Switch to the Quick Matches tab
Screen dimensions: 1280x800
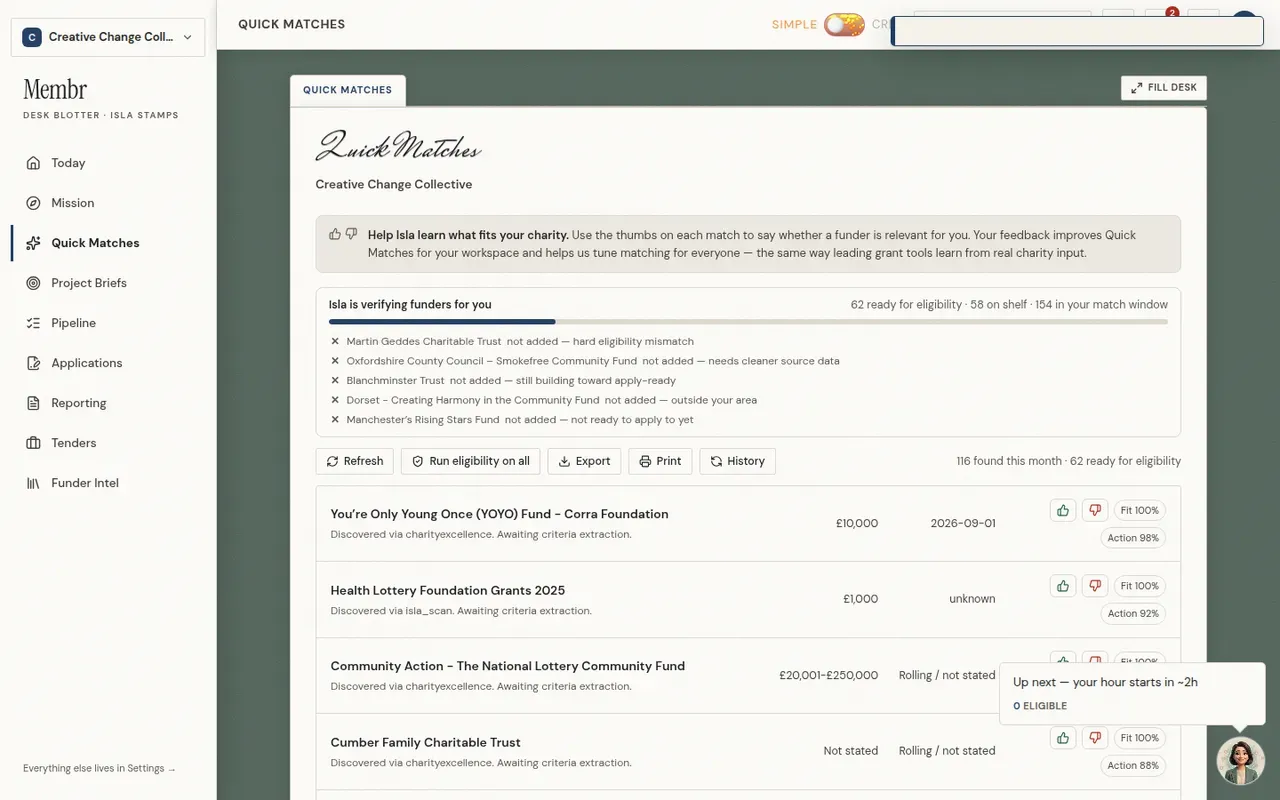coord(347,90)
